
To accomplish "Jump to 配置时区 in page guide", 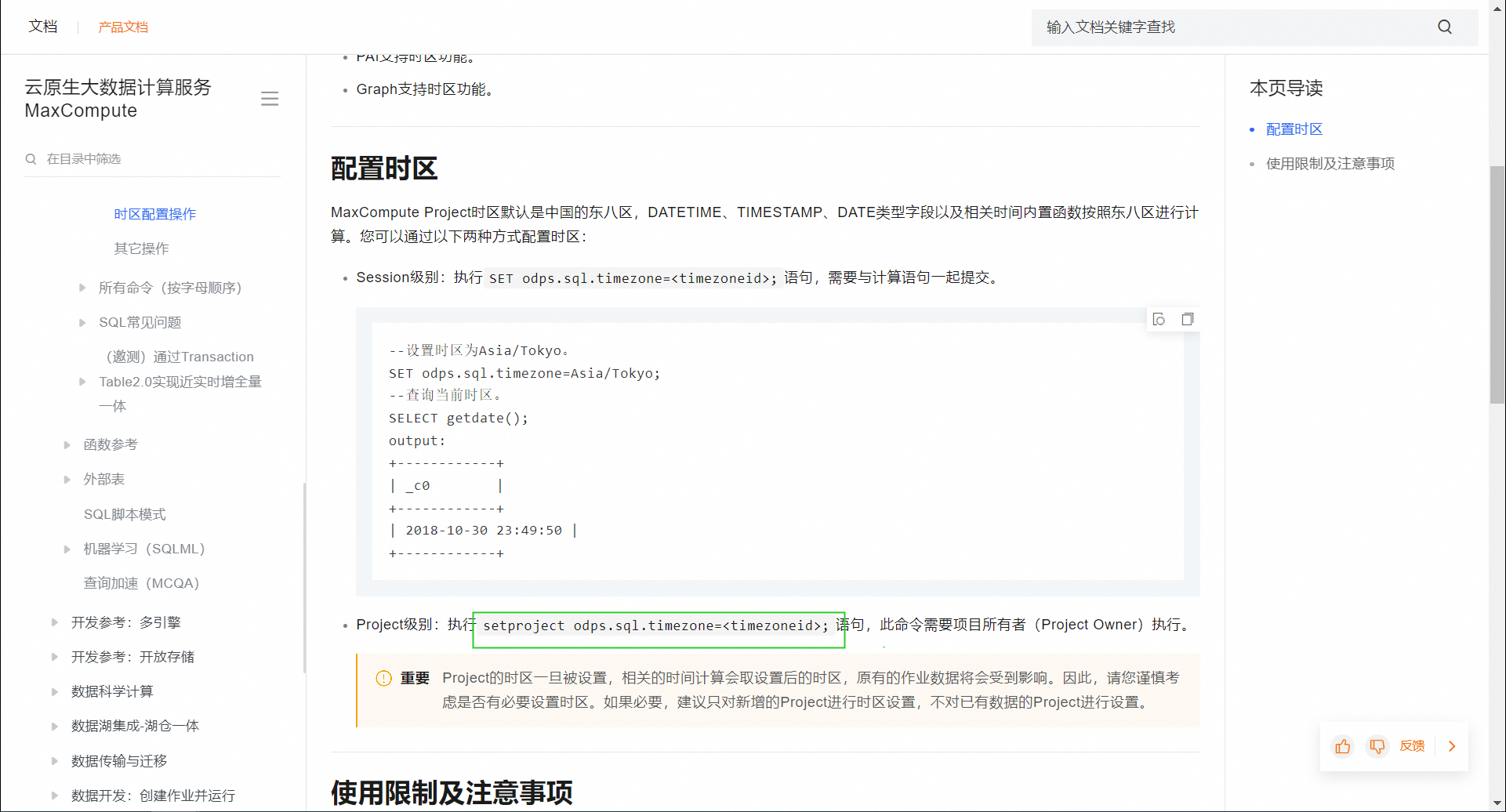I will pos(1294,129).
